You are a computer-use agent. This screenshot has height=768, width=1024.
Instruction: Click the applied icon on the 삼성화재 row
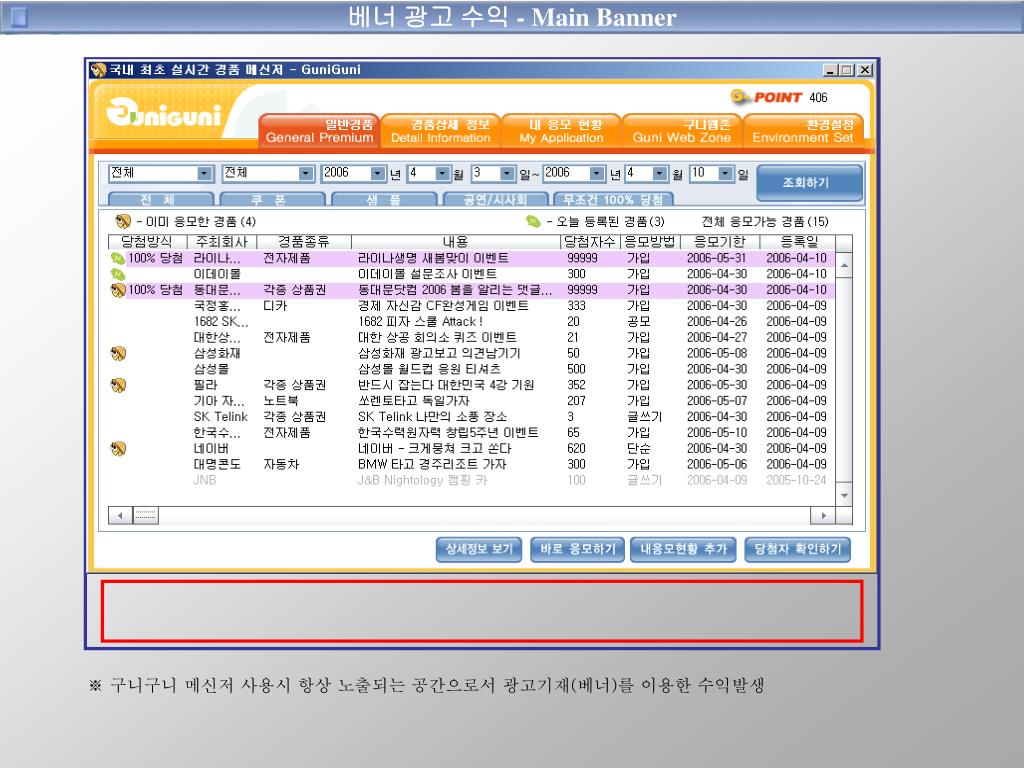point(118,353)
